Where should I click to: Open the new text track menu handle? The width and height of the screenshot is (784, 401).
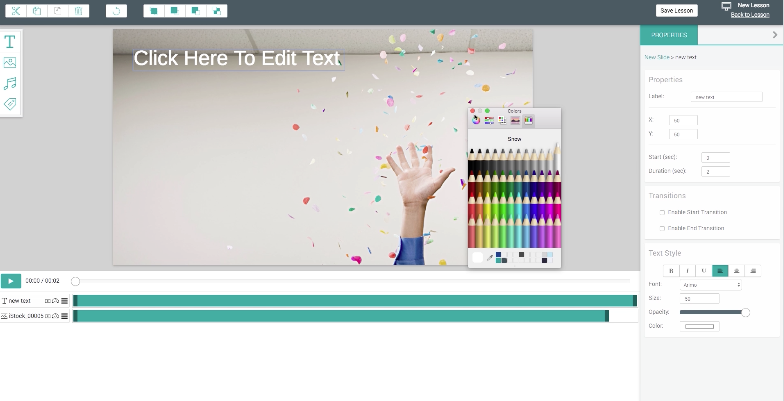64,301
